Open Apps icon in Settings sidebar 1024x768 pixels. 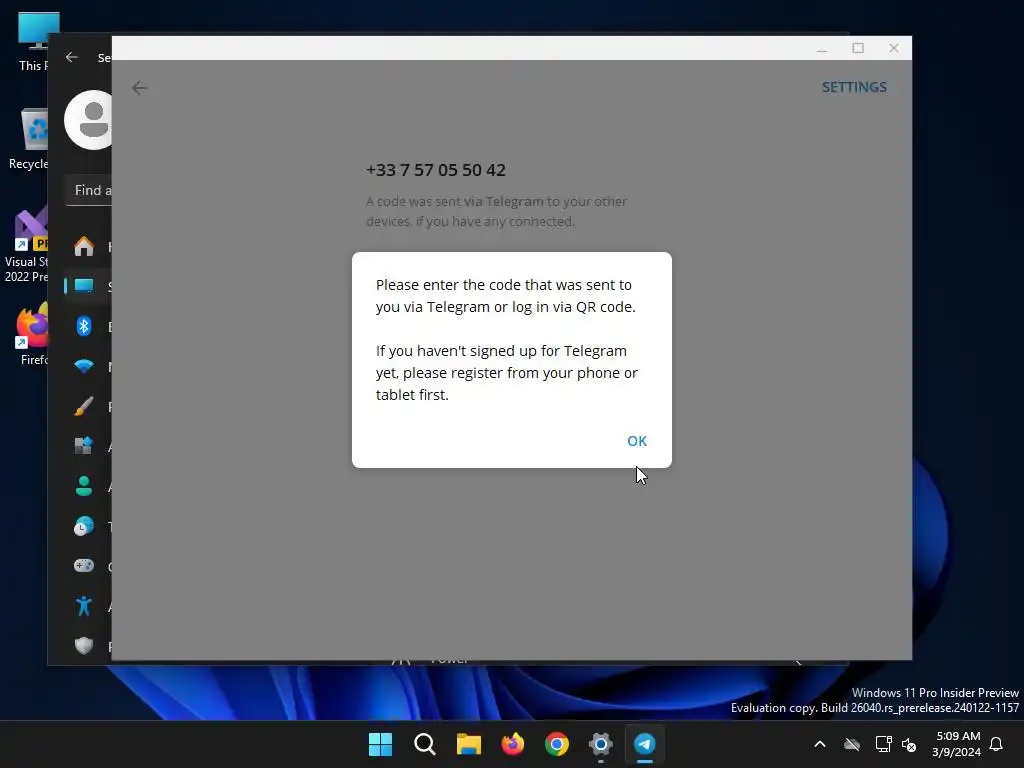click(84, 446)
